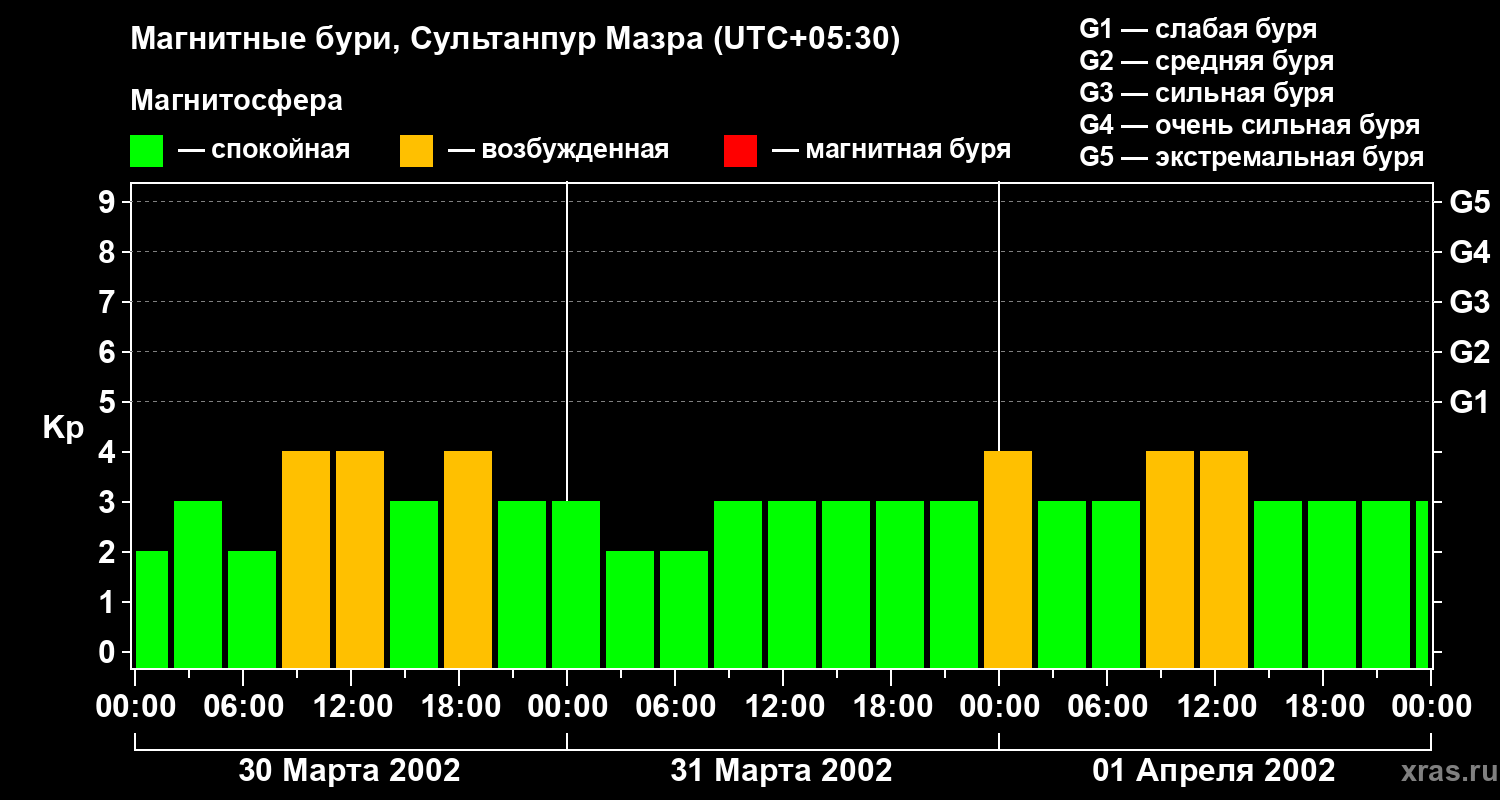Click the '06:00' time label above 01 Апреля
Viewport: 1500px width, 800px height.
point(1107,706)
